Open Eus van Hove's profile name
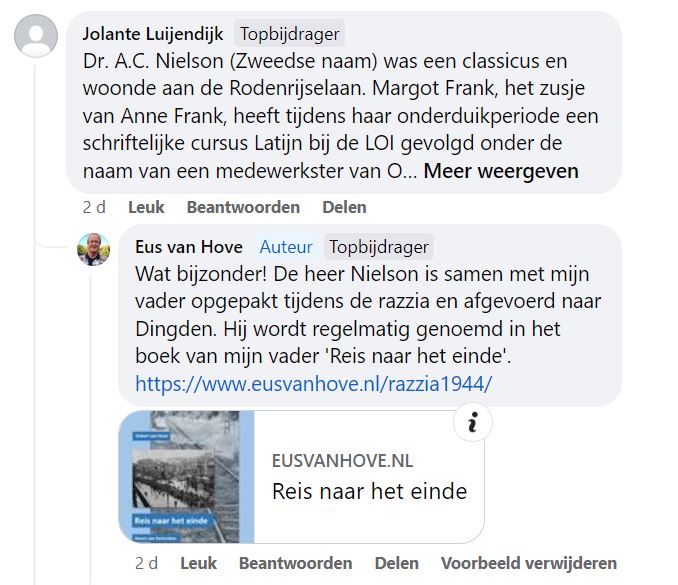Image resolution: width=678 pixels, height=585 pixels. point(189,247)
